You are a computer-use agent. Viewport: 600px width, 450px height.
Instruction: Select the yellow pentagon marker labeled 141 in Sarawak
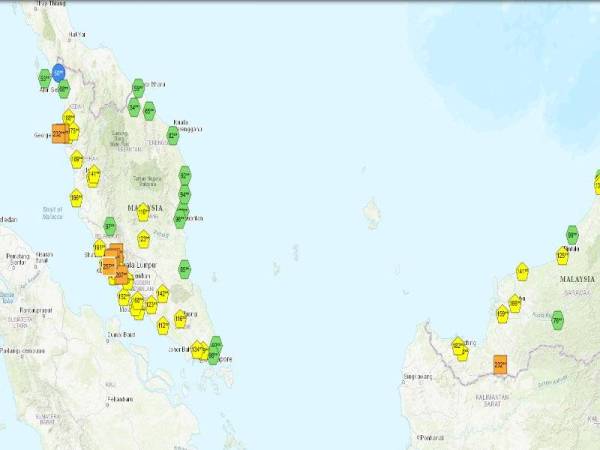(x=522, y=271)
